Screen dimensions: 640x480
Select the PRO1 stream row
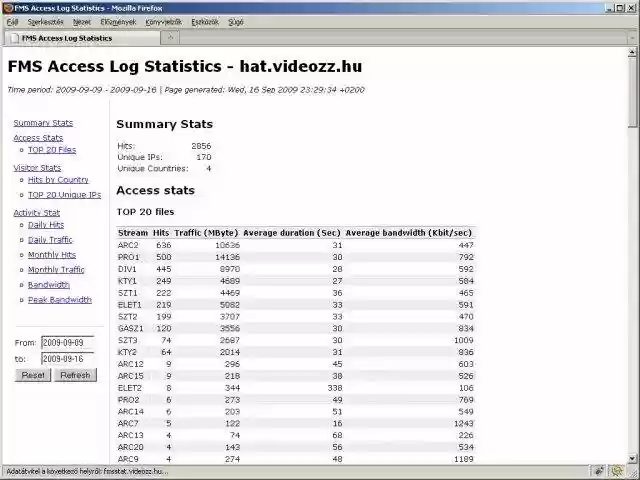(296, 257)
